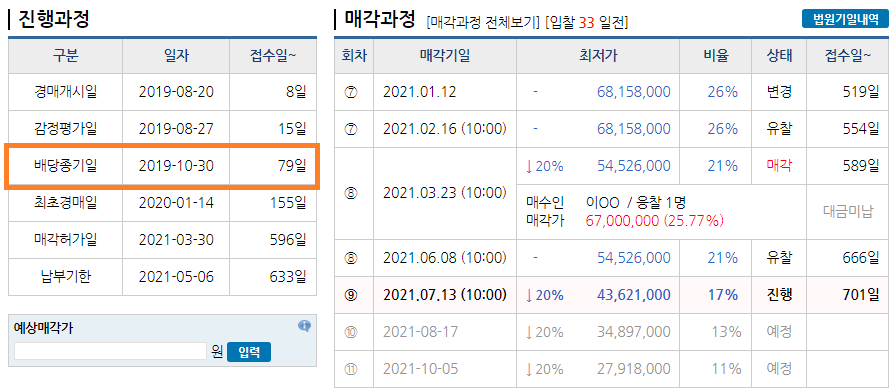Click the red 매각 status
The height and width of the screenshot is (391, 896).
[x=779, y=166]
